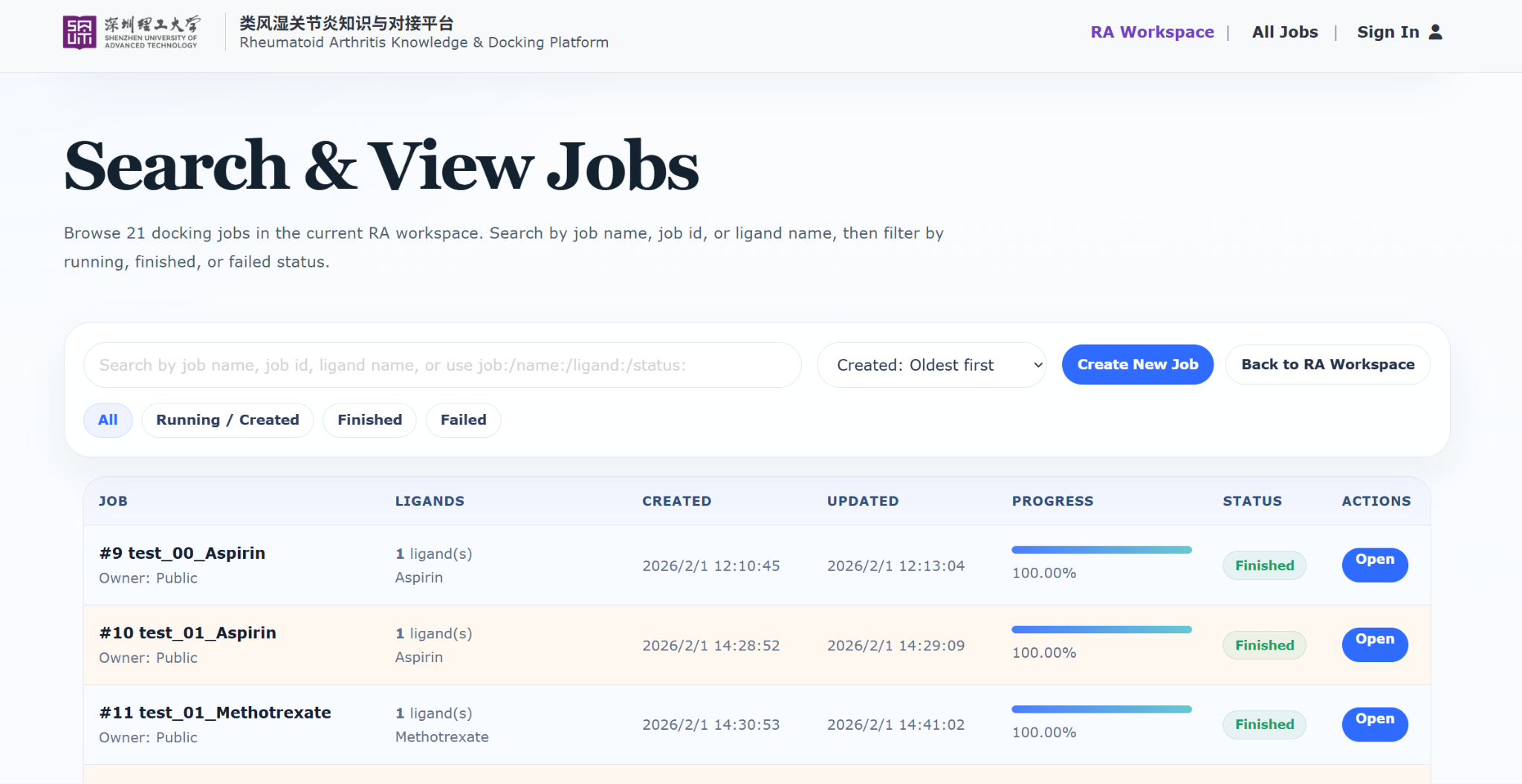The height and width of the screenshot is (784, 1522).
Task: Click Owner: Public under test_00_Aspirin
Action: click(x=148, y=577)
